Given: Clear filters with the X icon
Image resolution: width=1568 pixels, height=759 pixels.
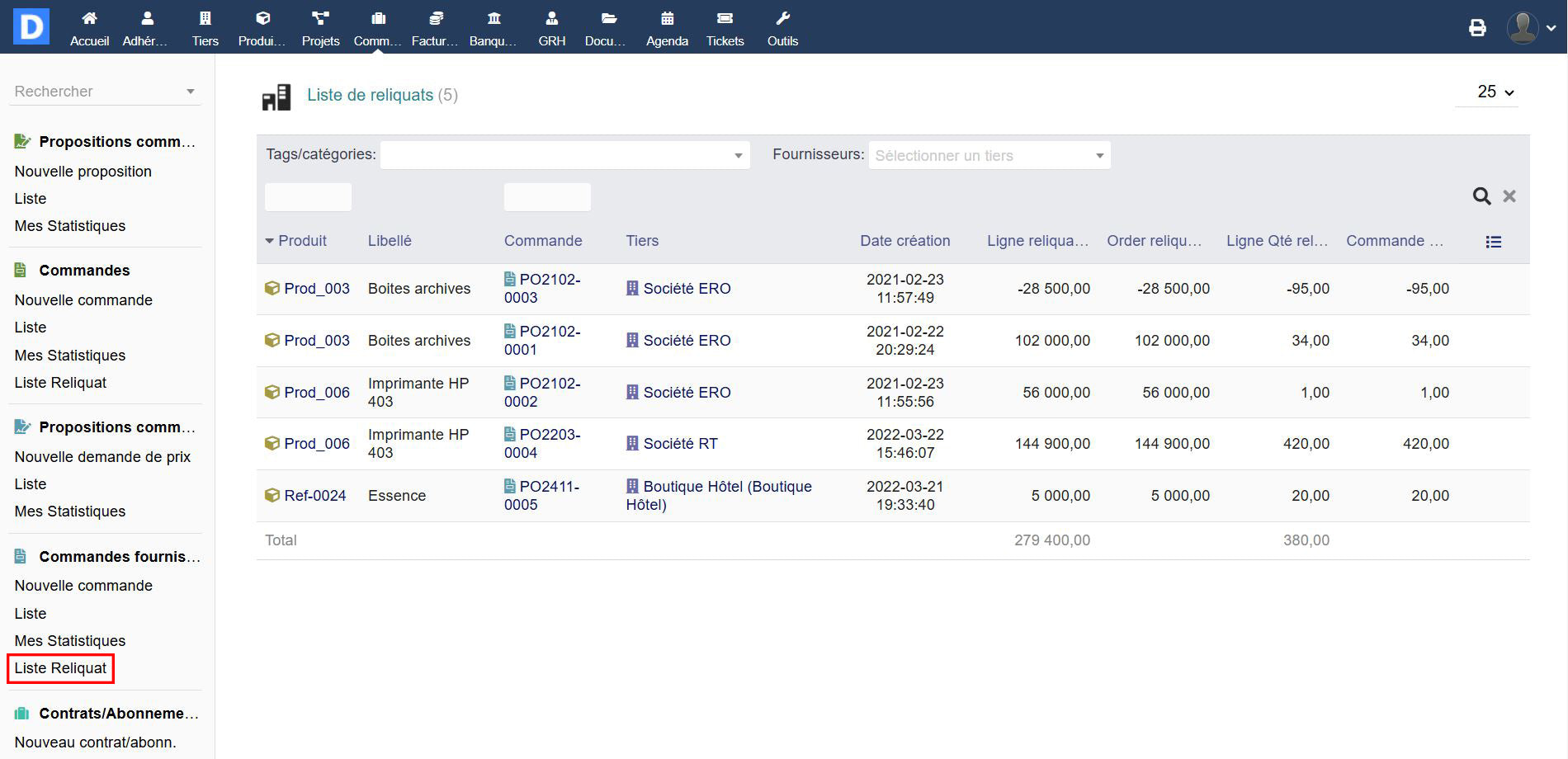Looking at the screenshot, I should click(1509, 196).
